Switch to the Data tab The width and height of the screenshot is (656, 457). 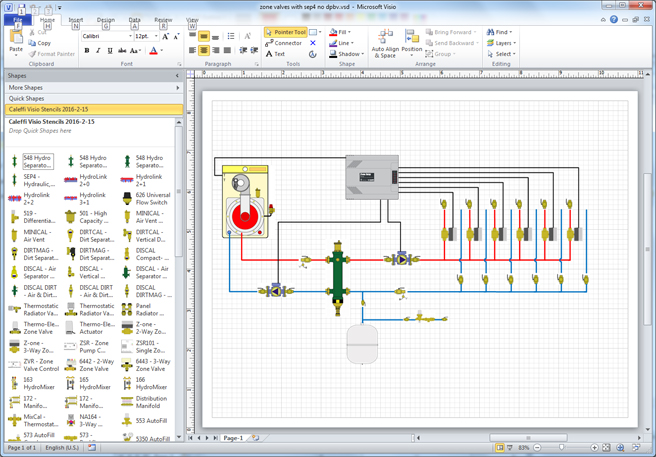[x=134, y=20]
